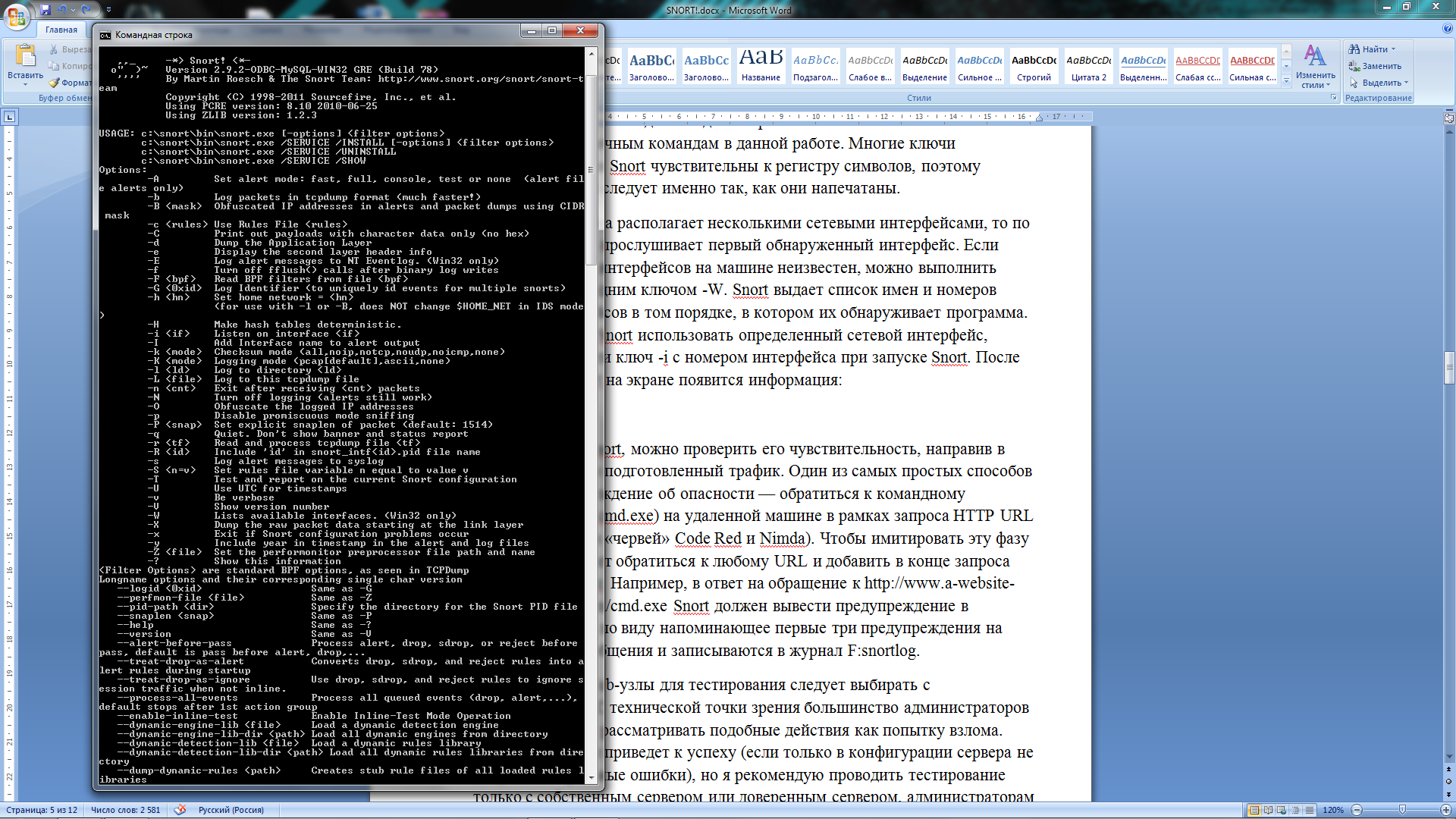
Task: Click the Next Page double-arrow button
Action: pyautogui.click(x=1448, y=793)
